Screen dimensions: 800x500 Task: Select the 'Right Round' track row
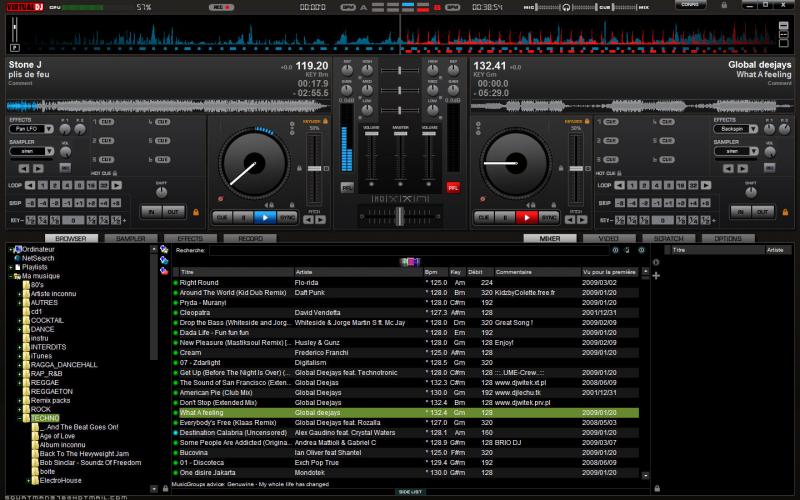(x=406, y=283)
